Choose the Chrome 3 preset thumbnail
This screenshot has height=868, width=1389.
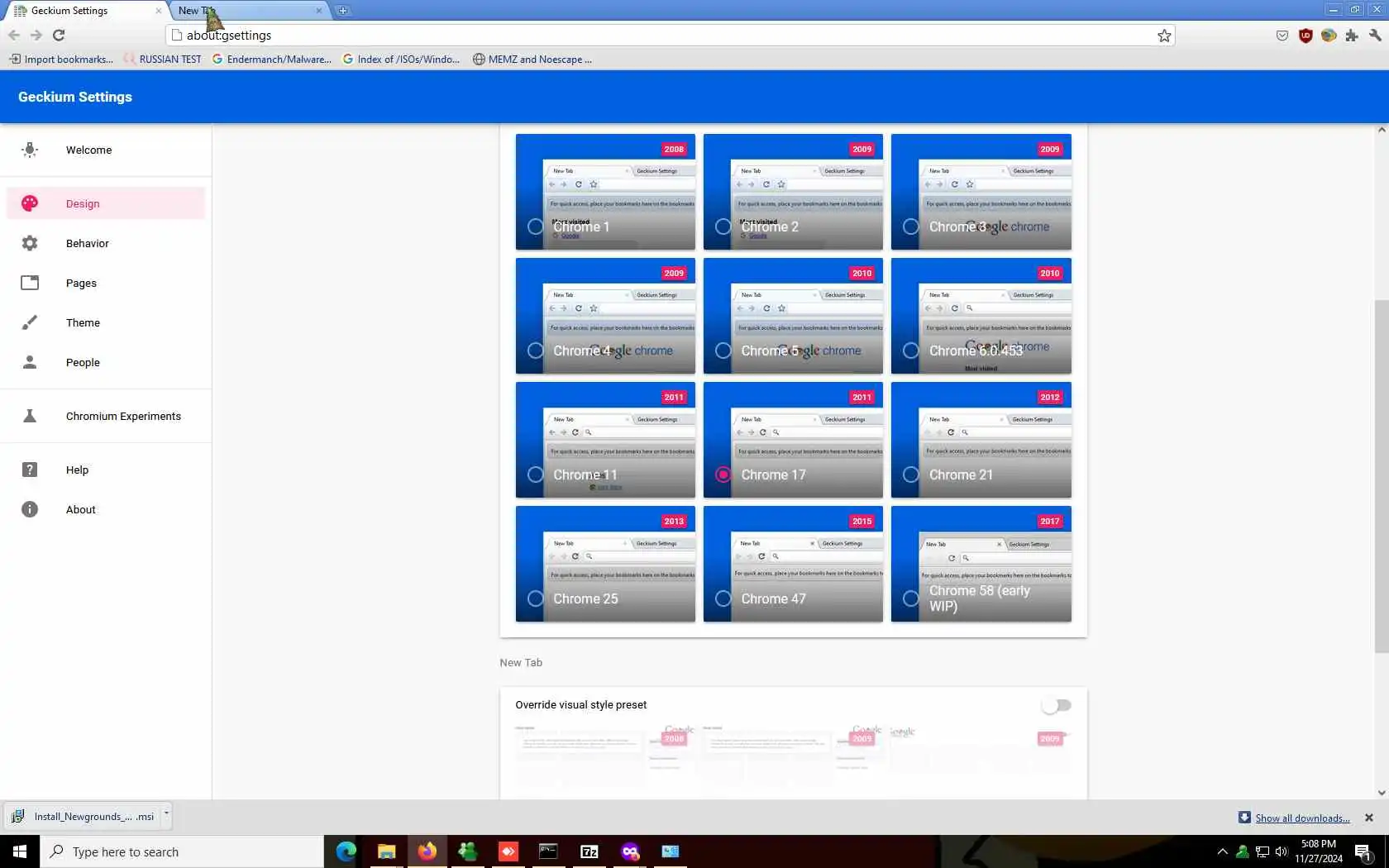(x=981, y=192)
